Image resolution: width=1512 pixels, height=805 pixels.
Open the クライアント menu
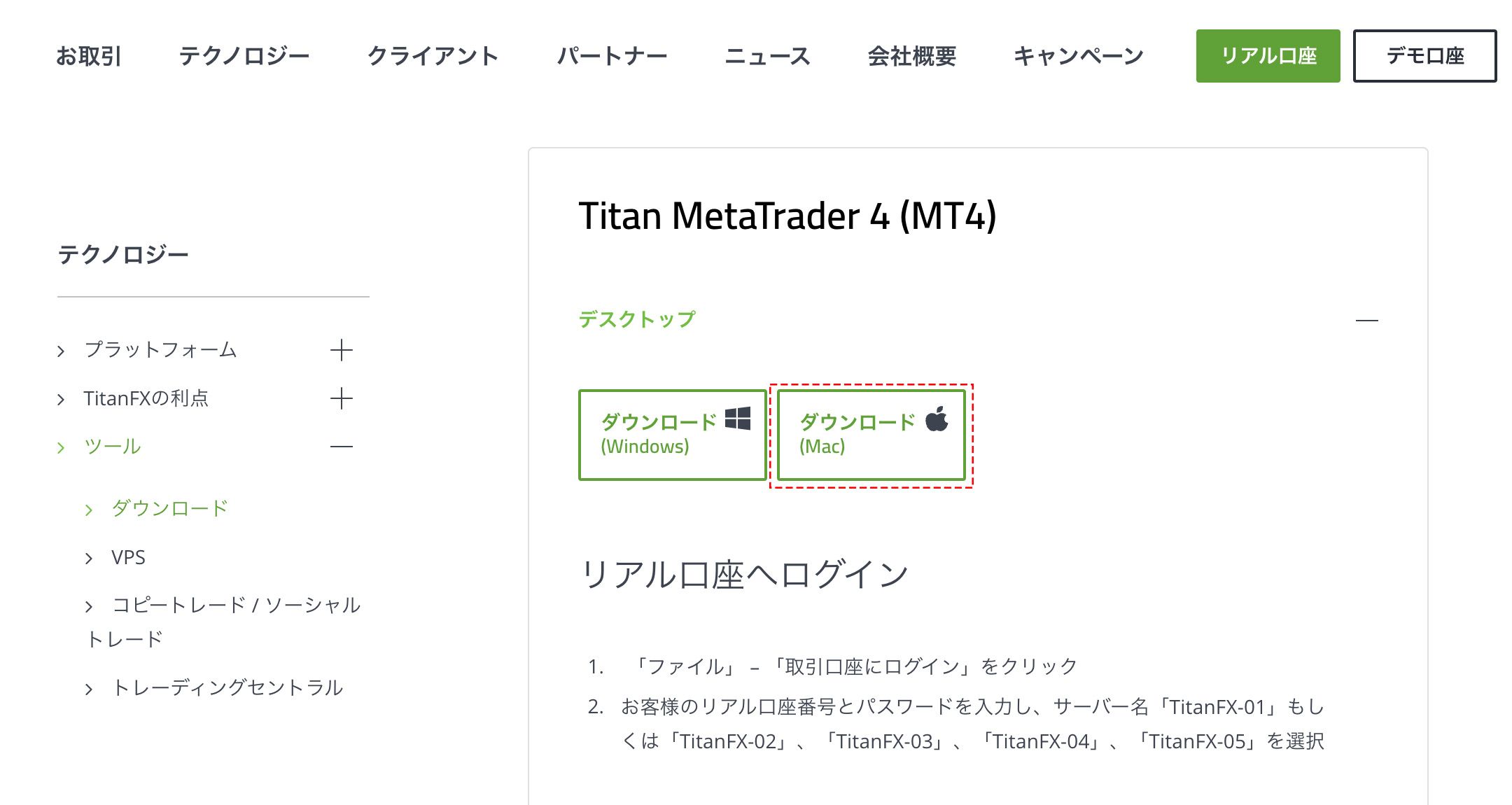[433, 57]
